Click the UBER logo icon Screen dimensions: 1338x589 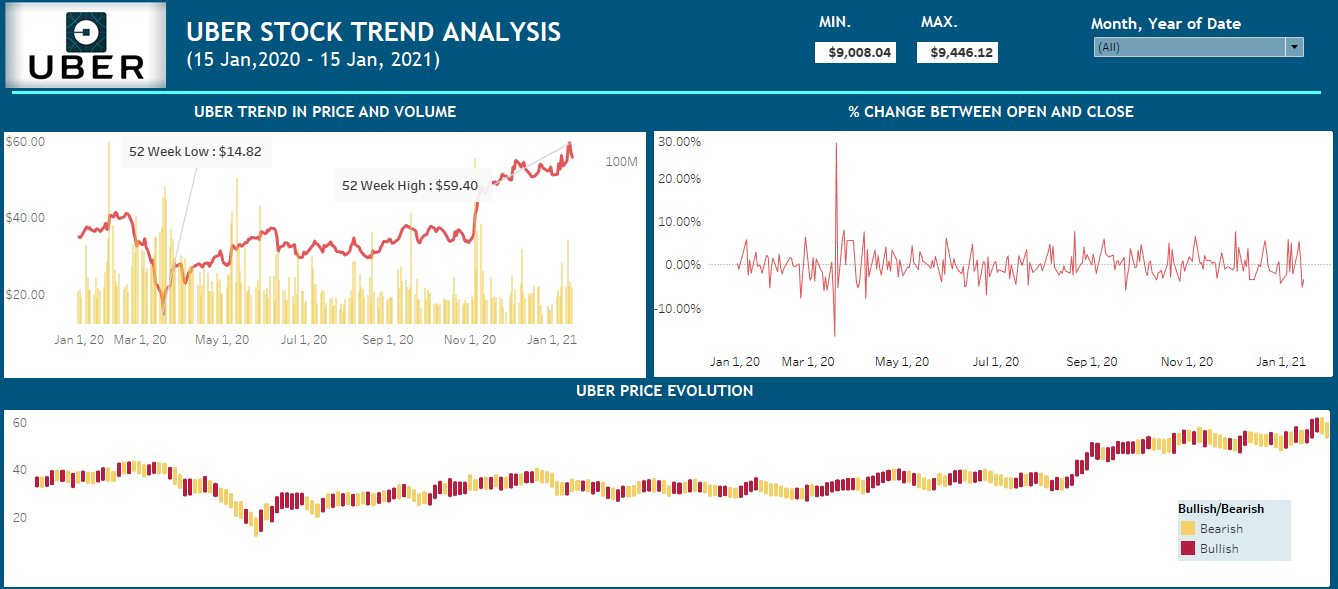click(x=84, y=32)
